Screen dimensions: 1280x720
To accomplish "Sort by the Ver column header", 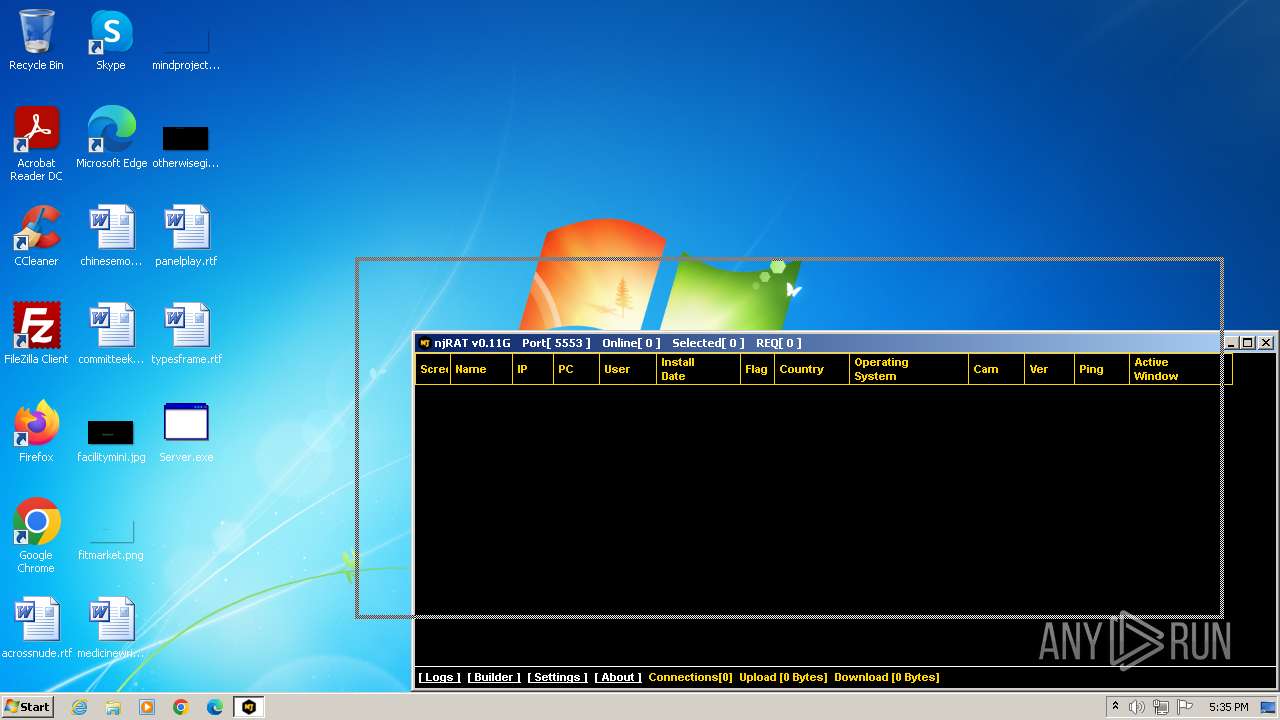I will [x=1050, y=369].
